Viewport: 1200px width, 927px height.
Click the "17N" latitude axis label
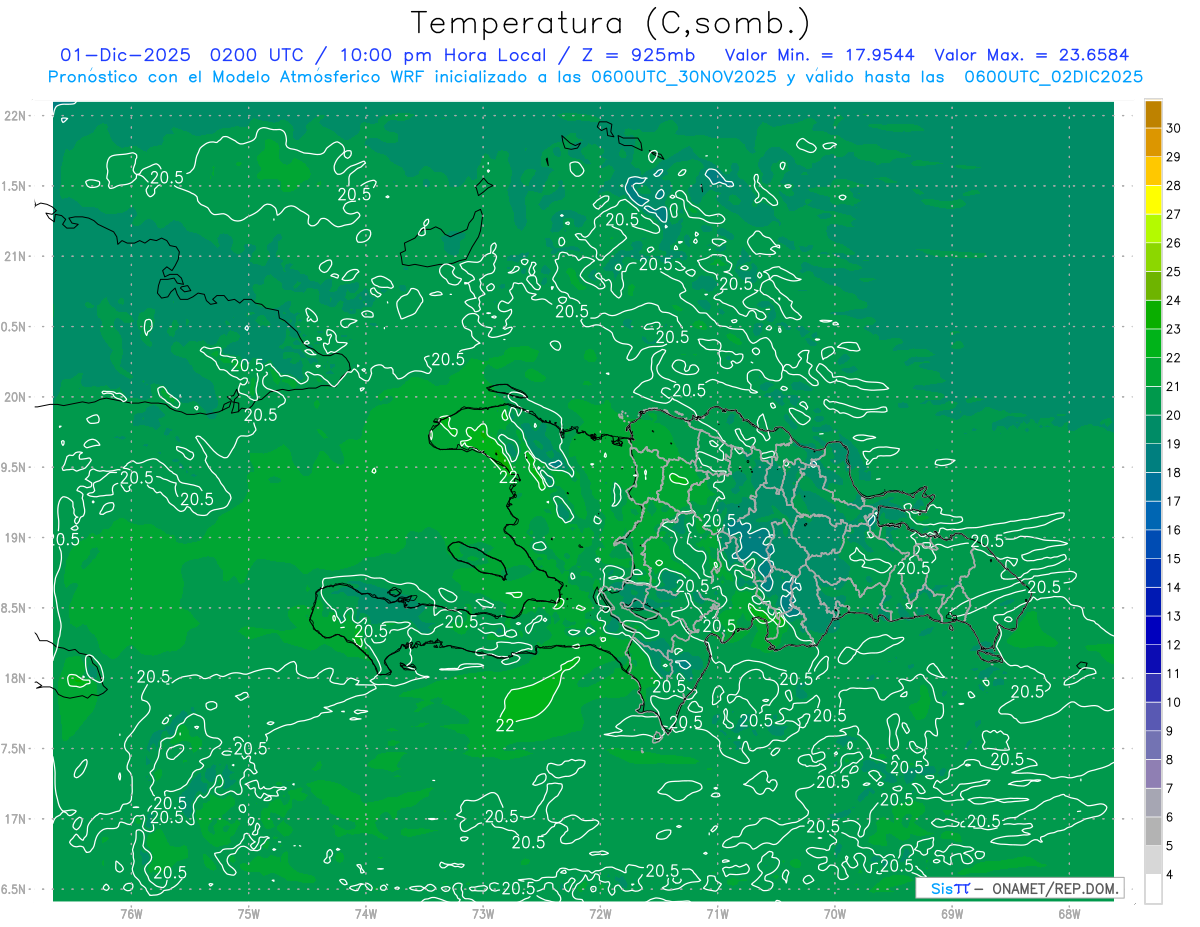[x=17, y=819]
